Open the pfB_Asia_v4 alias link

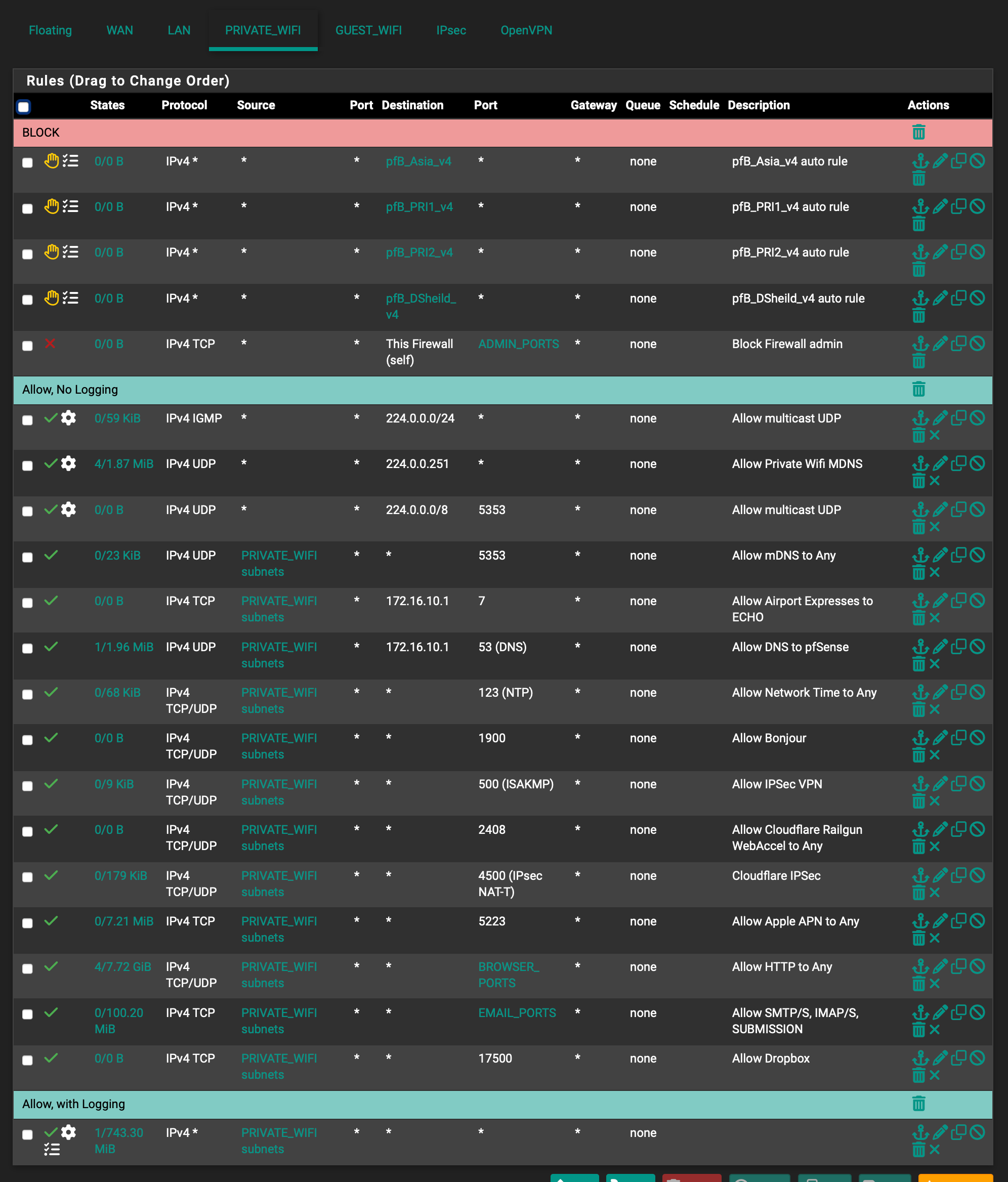click(418, 161)
